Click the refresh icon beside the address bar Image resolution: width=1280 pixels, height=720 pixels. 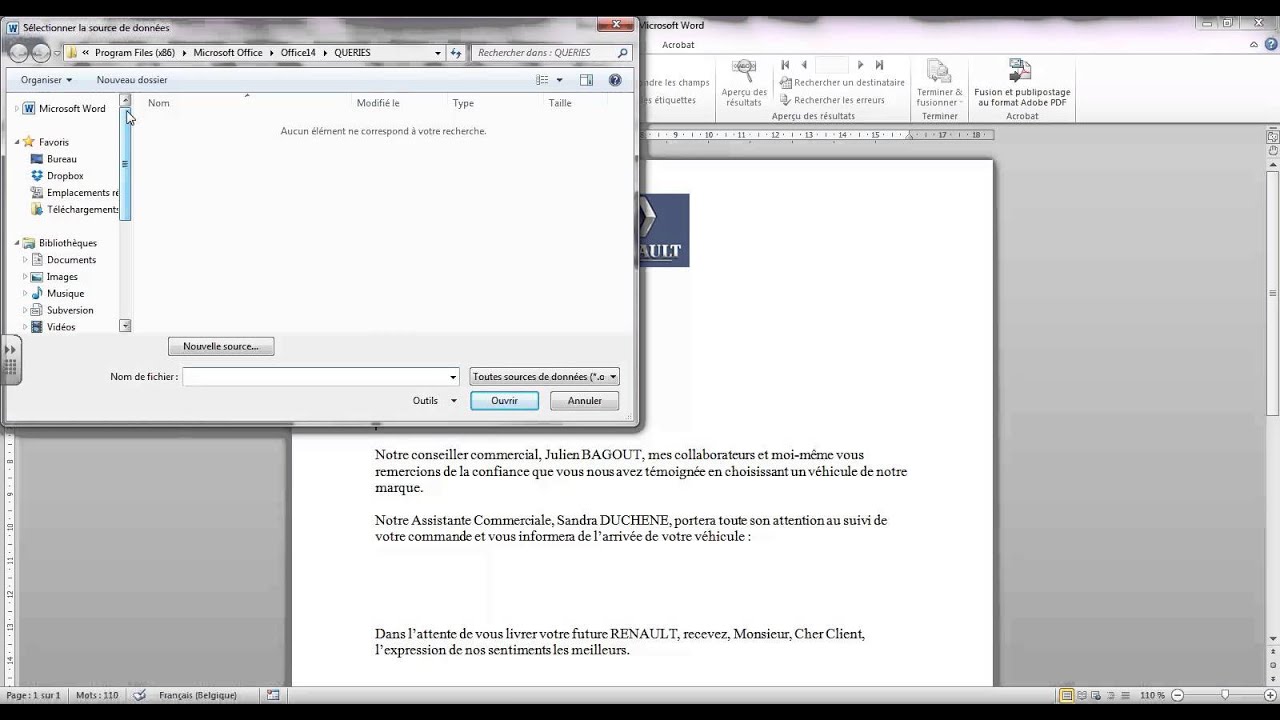[x=456, y=53]
